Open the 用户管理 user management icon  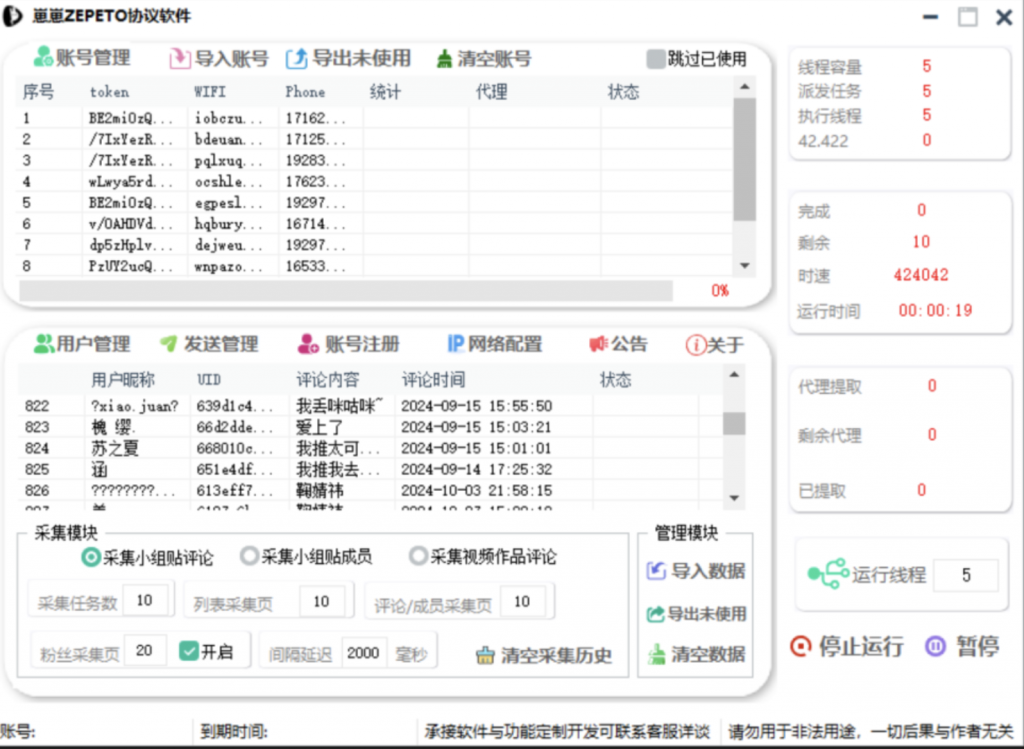[x=44, y=343]
